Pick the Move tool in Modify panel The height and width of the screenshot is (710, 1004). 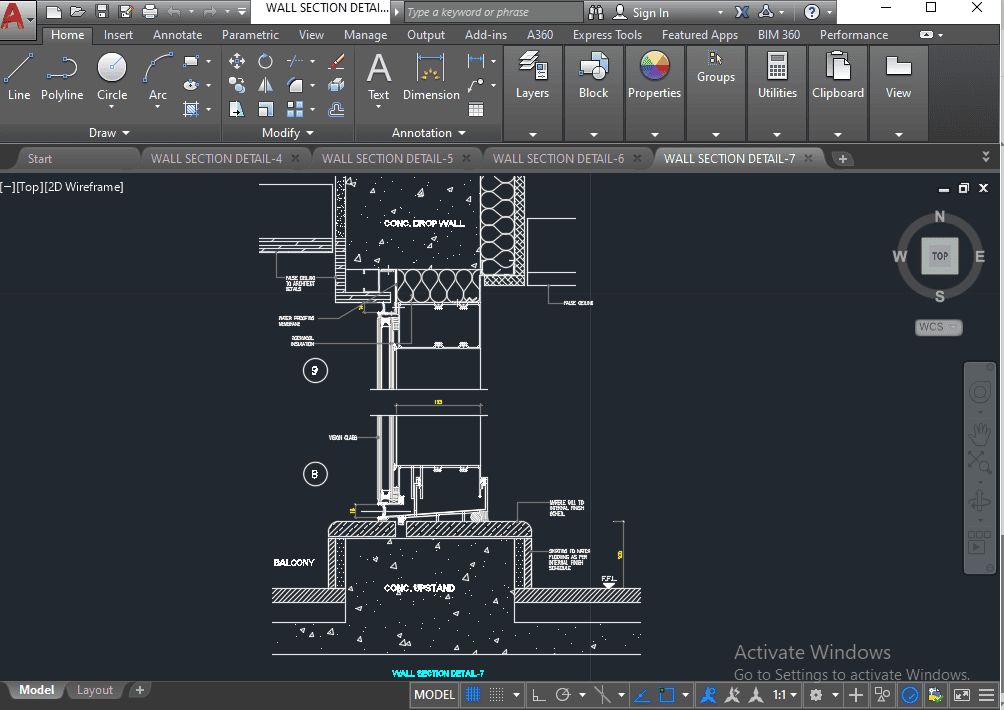pos(237,61)
